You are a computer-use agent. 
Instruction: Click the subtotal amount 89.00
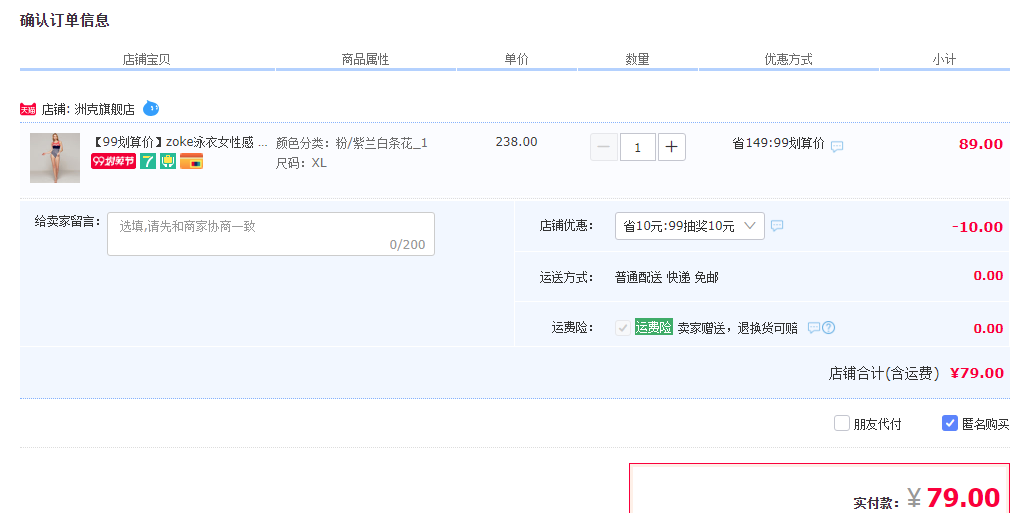tap(980, 144)
